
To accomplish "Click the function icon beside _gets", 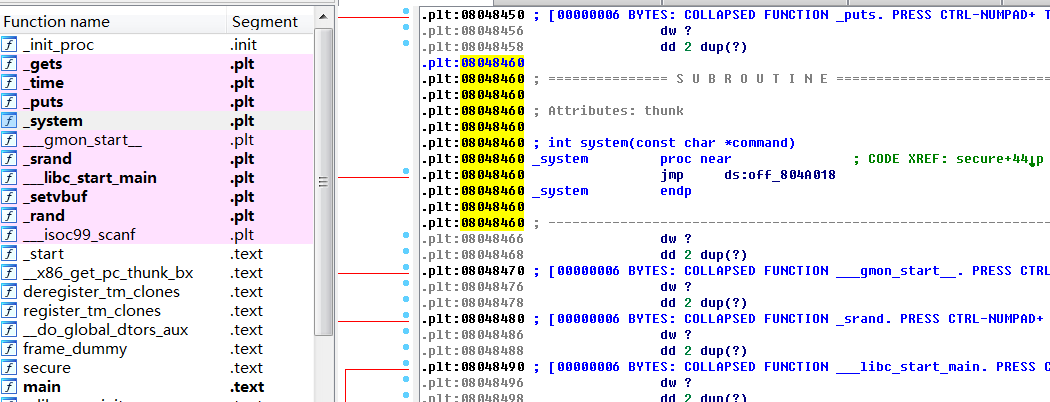I will pyautogui.click(x=10, y=64).
